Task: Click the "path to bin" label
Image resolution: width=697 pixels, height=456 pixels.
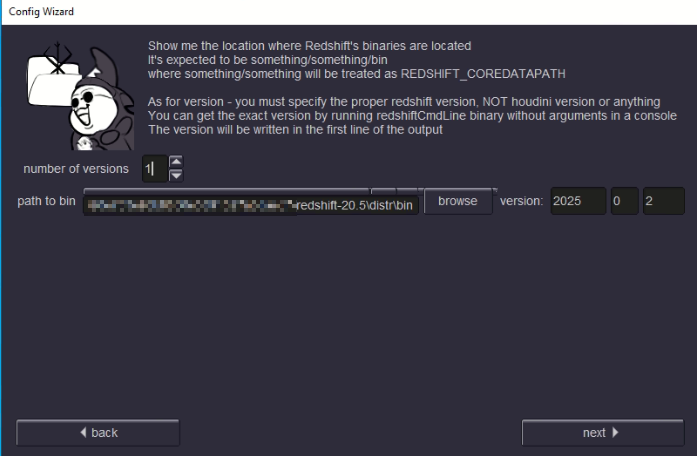Action: point(47,201)
